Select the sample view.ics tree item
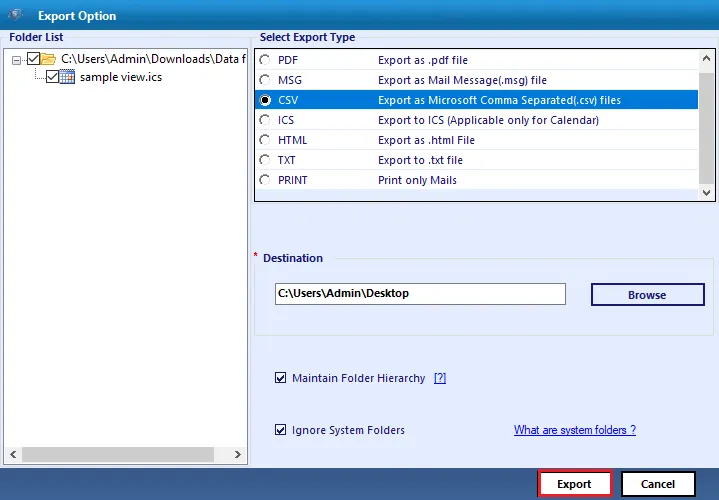Screen dimensions: 719x500 121,77
